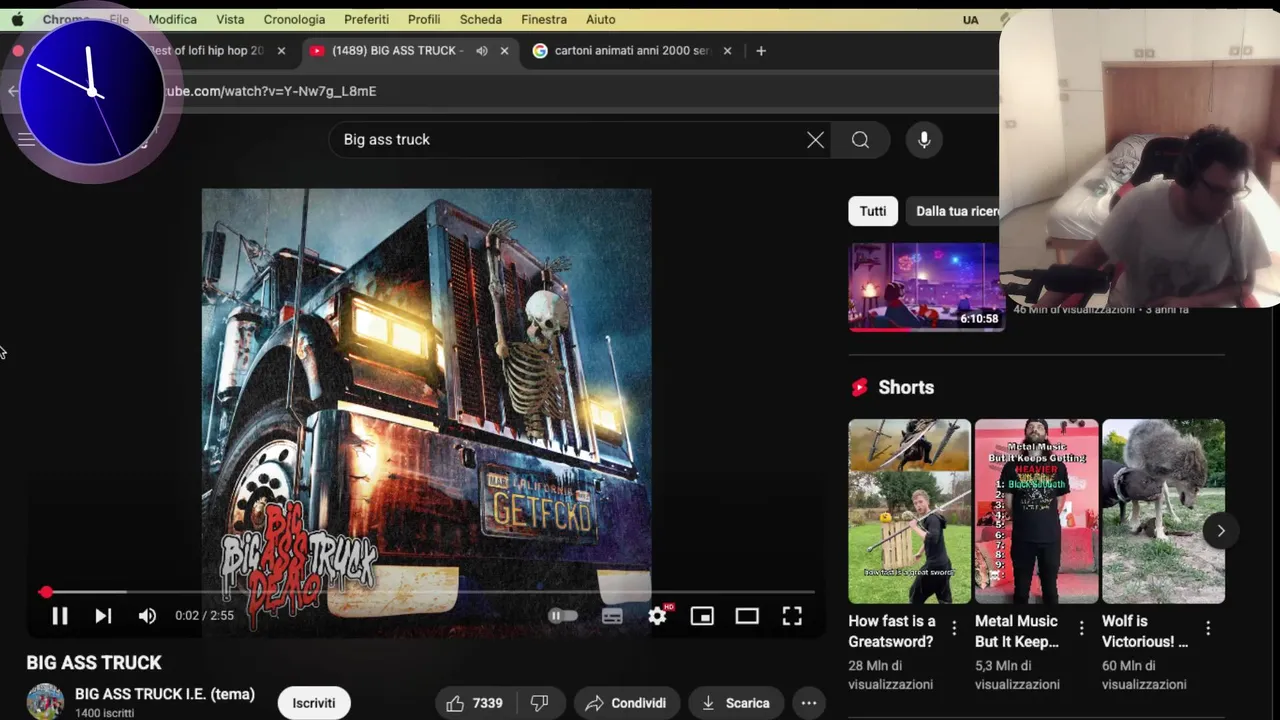Click the 0:02 / 2:55 time display
The width and height of the screenshot is (1280, 720).
pos(204,616)
